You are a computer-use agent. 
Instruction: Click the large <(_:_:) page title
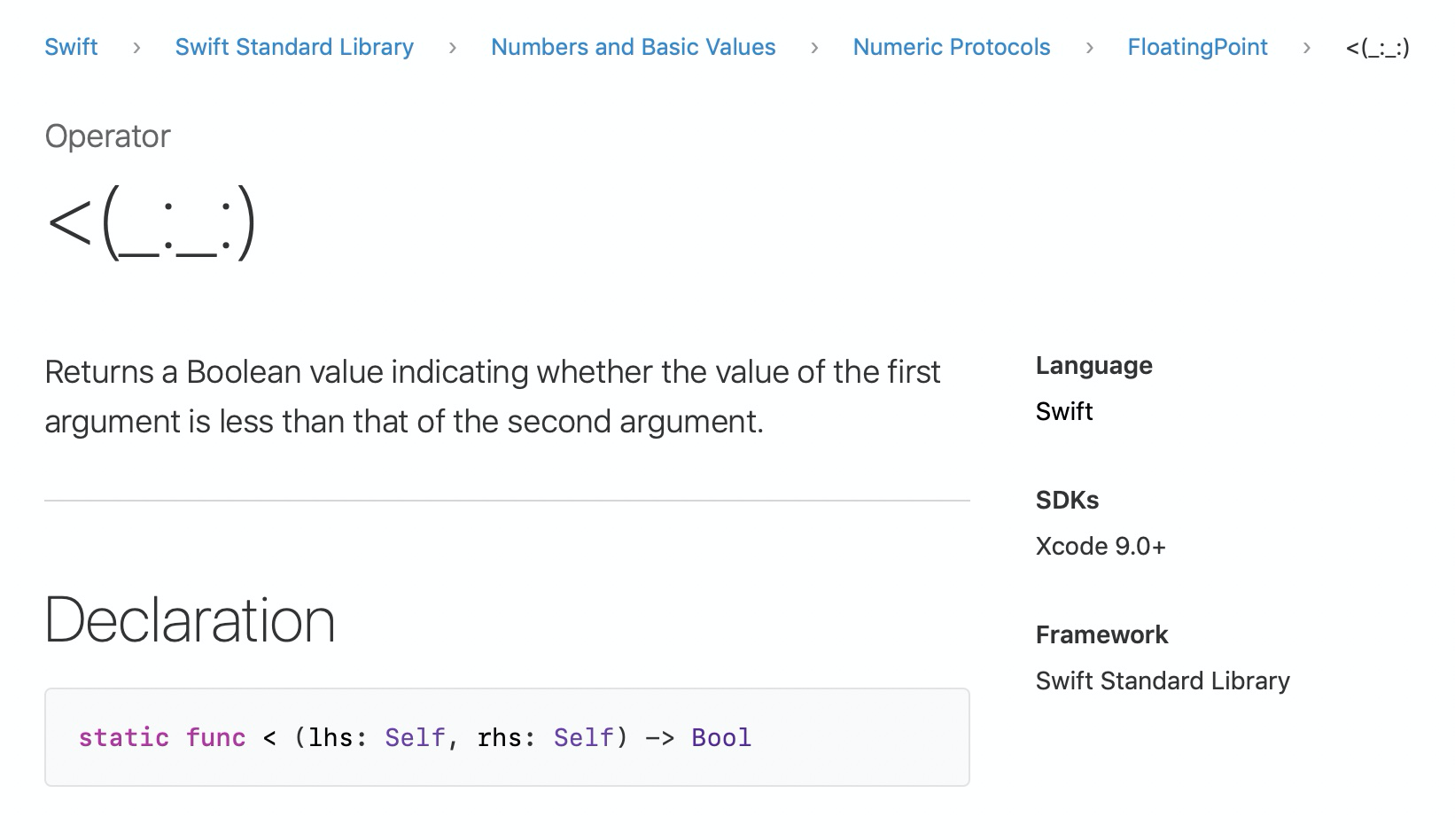click(x=152, y=222)
